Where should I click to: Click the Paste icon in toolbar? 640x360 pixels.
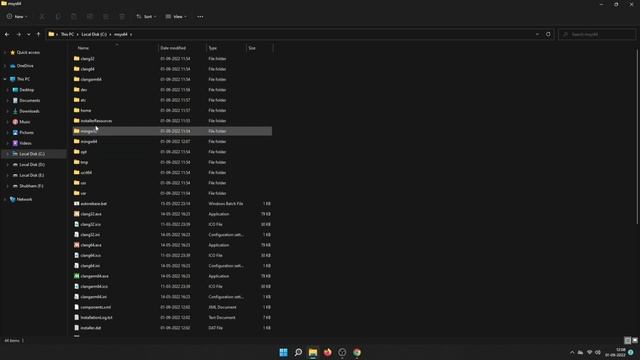pyautogui.click(x=74, y=17)
